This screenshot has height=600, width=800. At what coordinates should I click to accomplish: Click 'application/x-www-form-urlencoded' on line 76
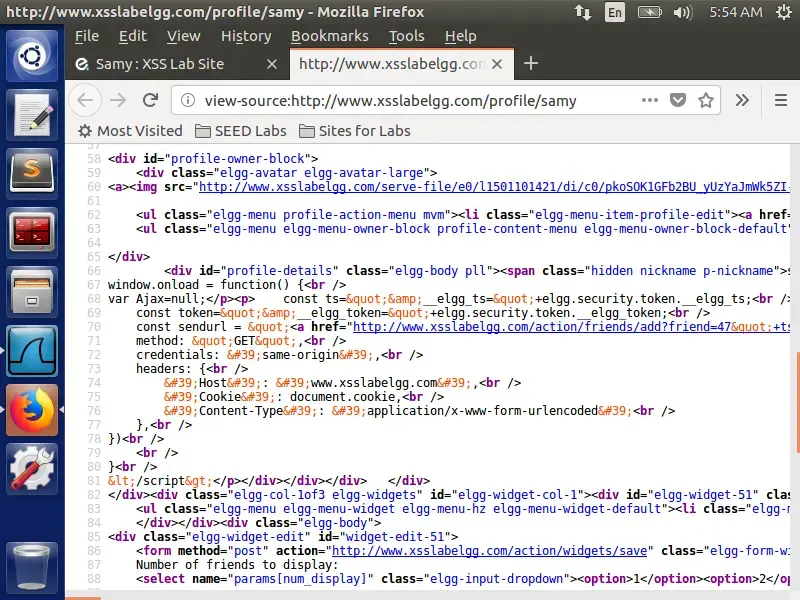pyautogui.click(x=482, y=411)
